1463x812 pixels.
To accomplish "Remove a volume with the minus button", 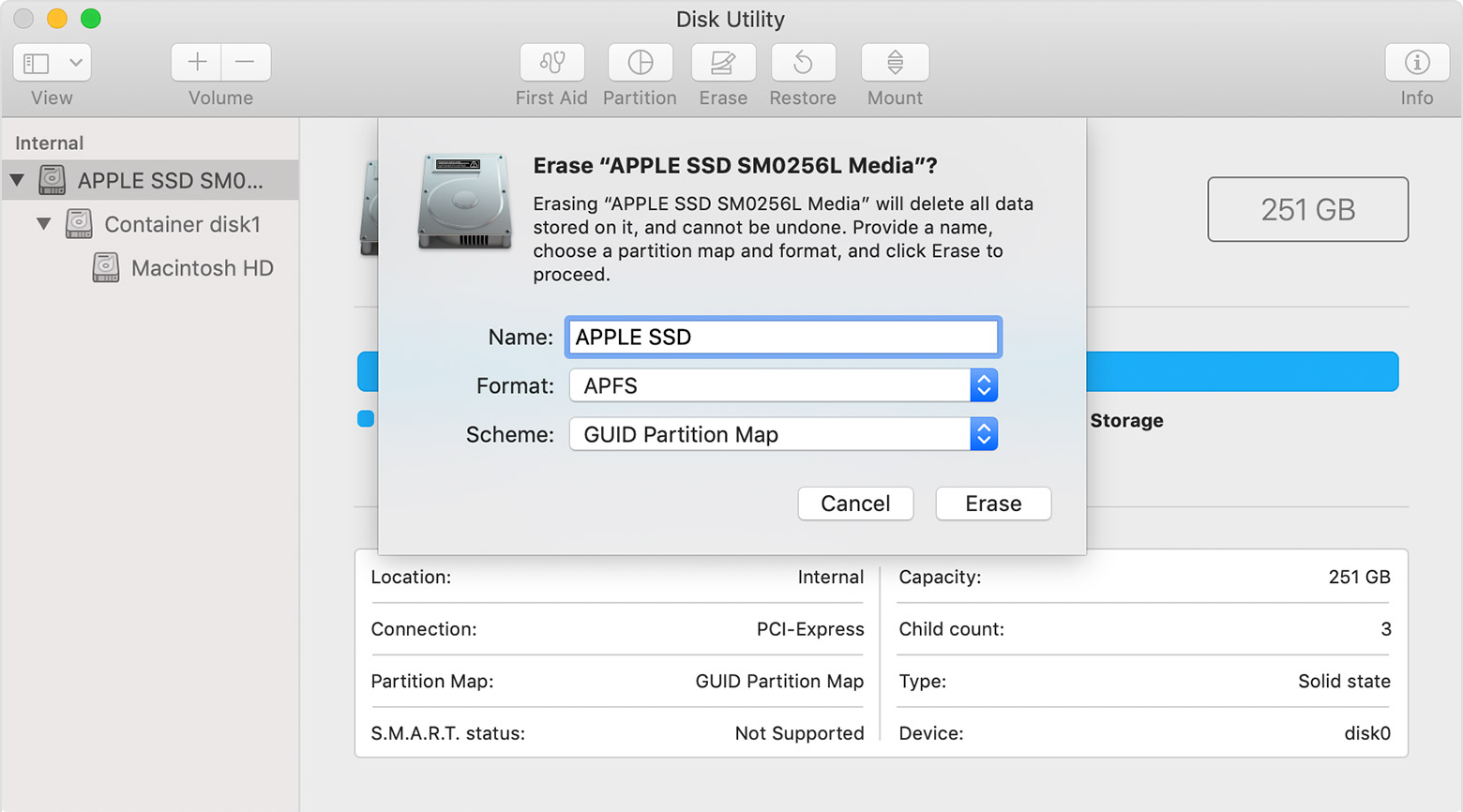I will (x=246, y=63).
